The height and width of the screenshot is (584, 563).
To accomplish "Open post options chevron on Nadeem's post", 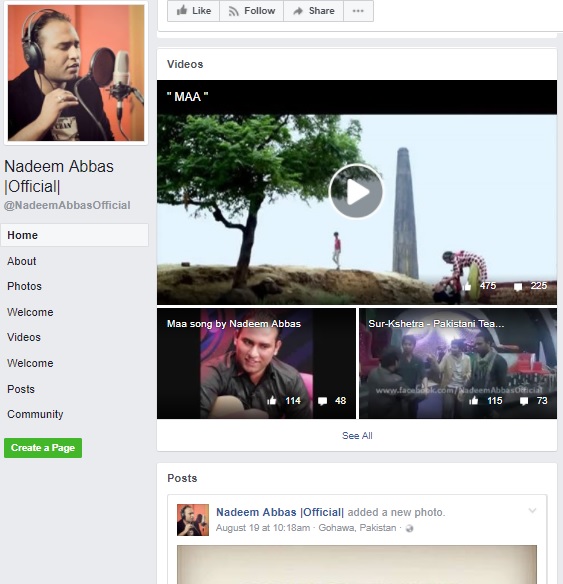I will point(532,511).
